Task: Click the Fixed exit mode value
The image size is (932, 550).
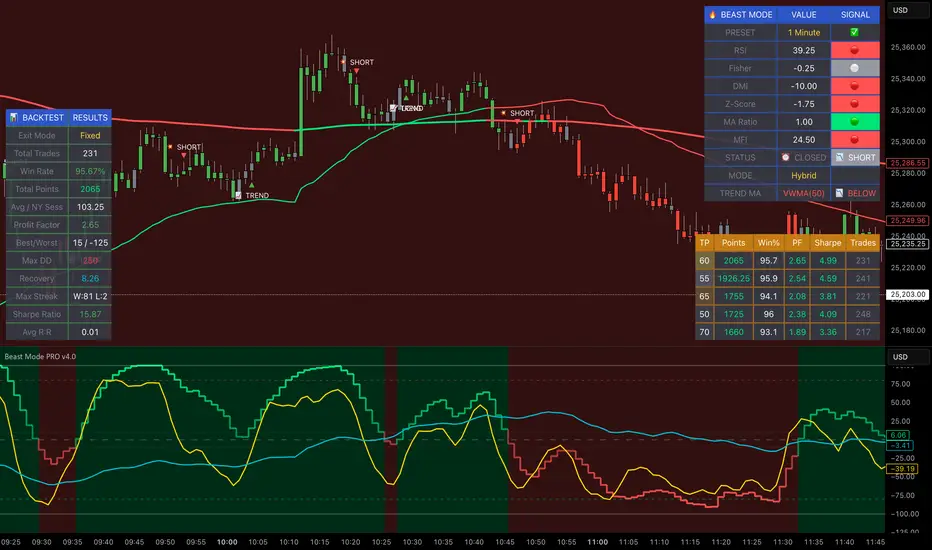Action: pyautogui.click(x=90, y=135)
